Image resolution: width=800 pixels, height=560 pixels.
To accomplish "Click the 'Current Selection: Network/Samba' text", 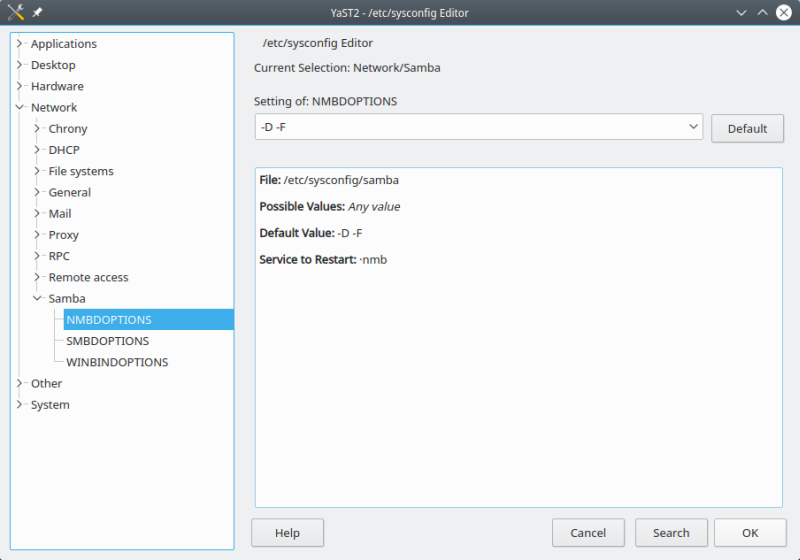I will [347, 68].
